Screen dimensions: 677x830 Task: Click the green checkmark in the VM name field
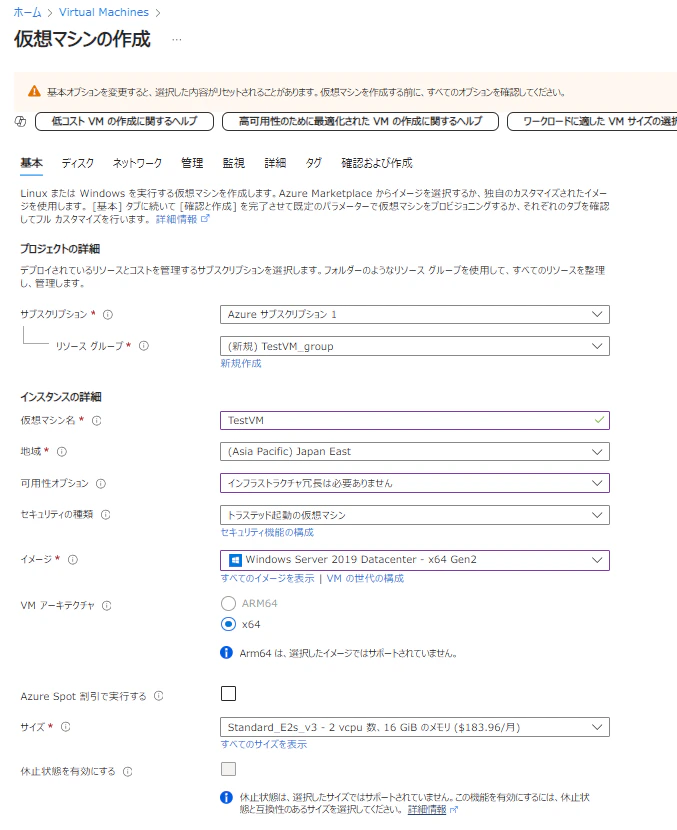[599, 420]
